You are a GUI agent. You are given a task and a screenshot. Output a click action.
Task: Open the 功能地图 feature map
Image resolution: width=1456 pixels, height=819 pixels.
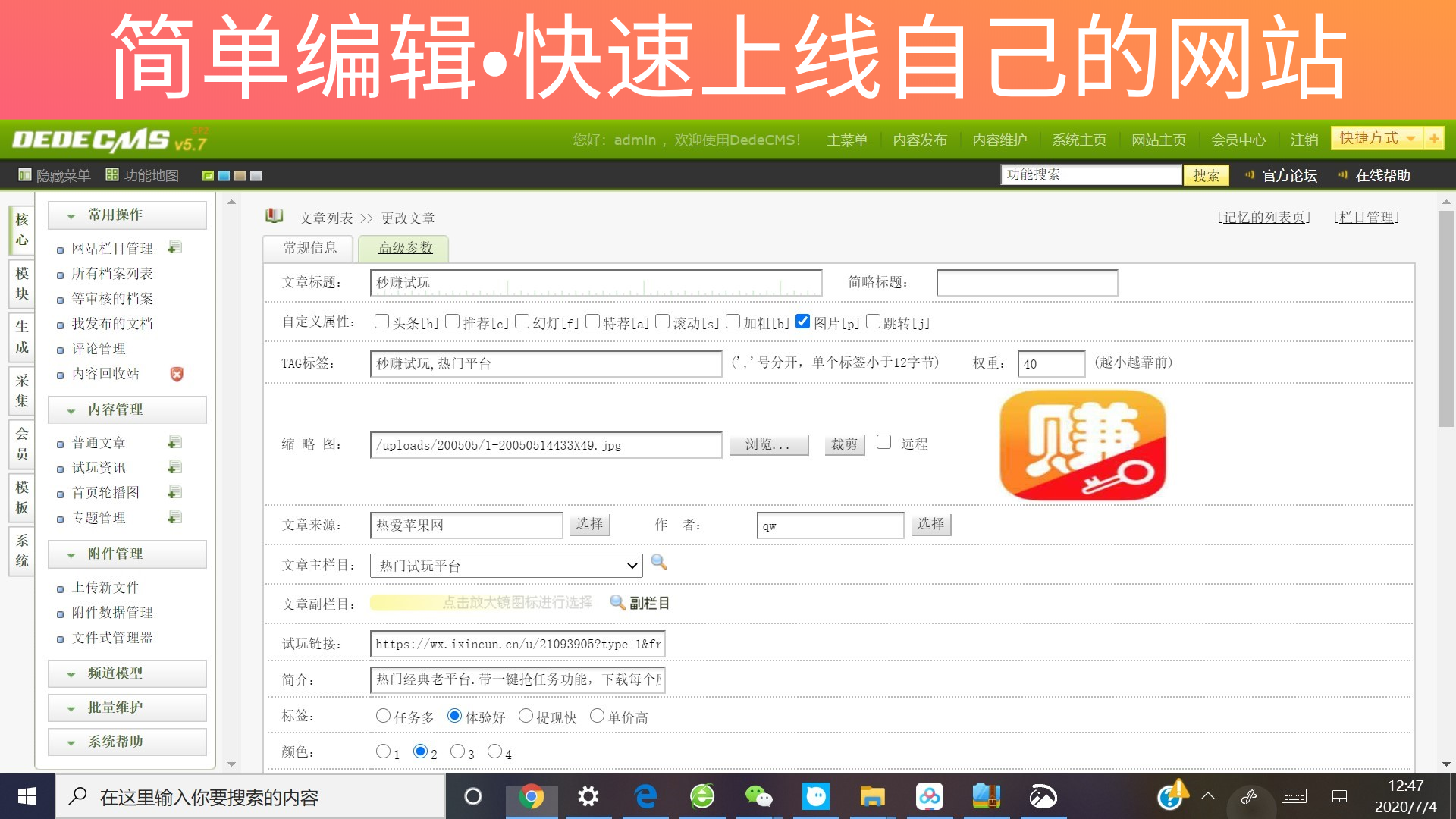tap(143, 175)
